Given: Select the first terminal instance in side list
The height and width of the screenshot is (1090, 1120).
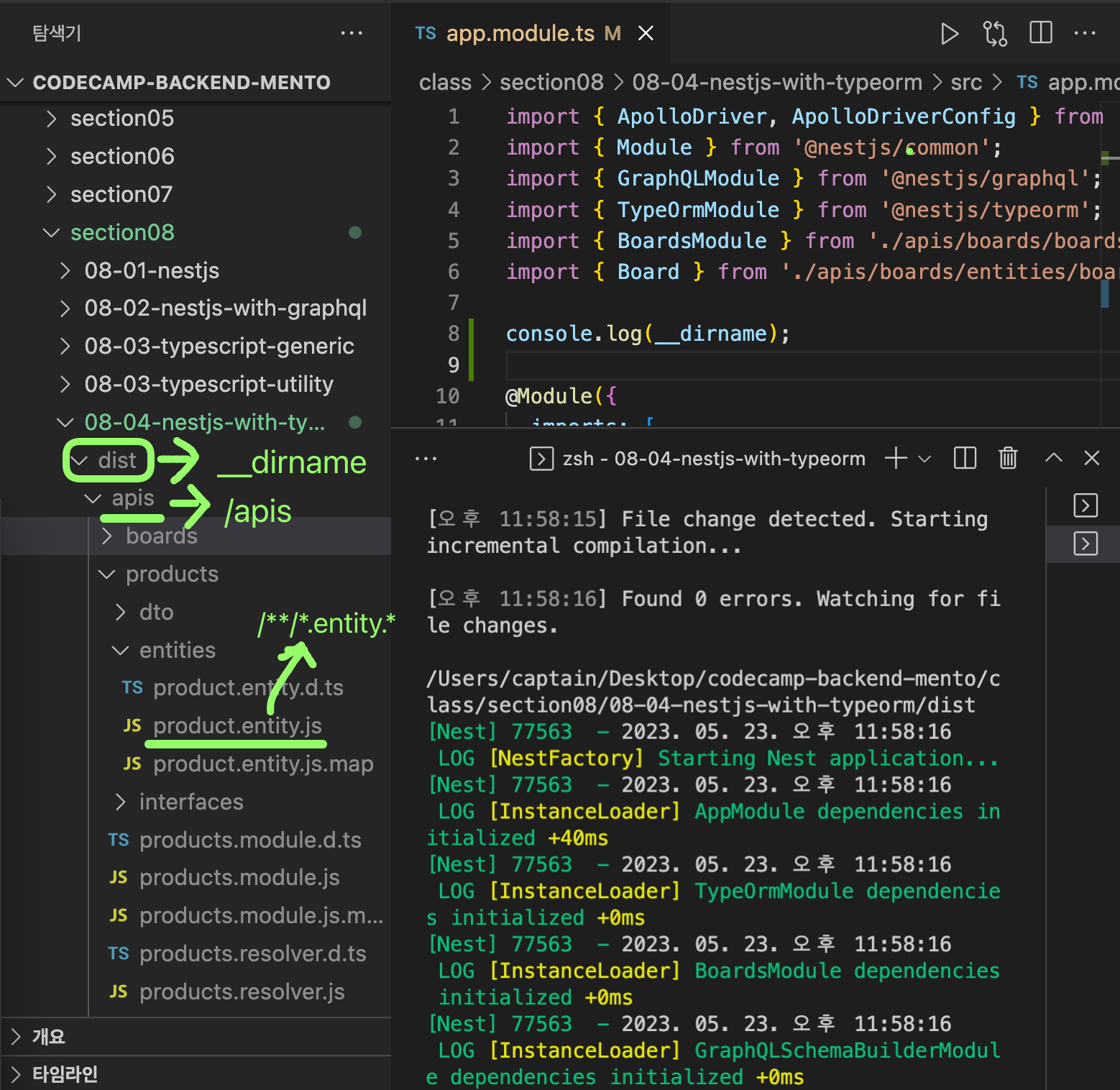Looking at the screenshot, I should 1085,505.
